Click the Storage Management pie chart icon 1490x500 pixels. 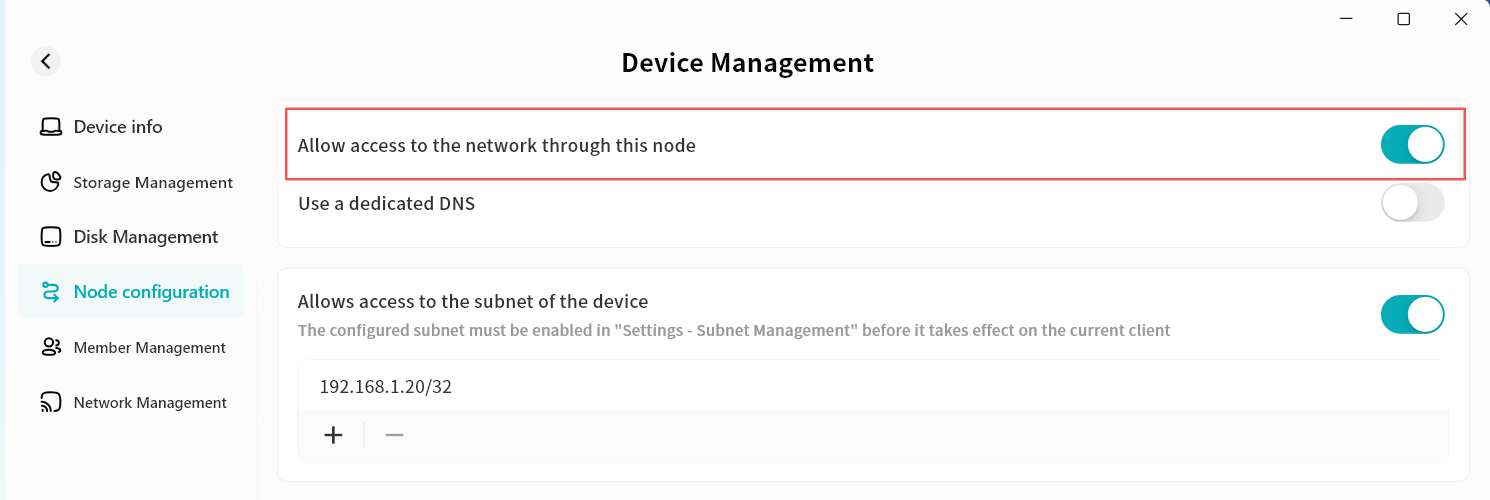point(50,183)
